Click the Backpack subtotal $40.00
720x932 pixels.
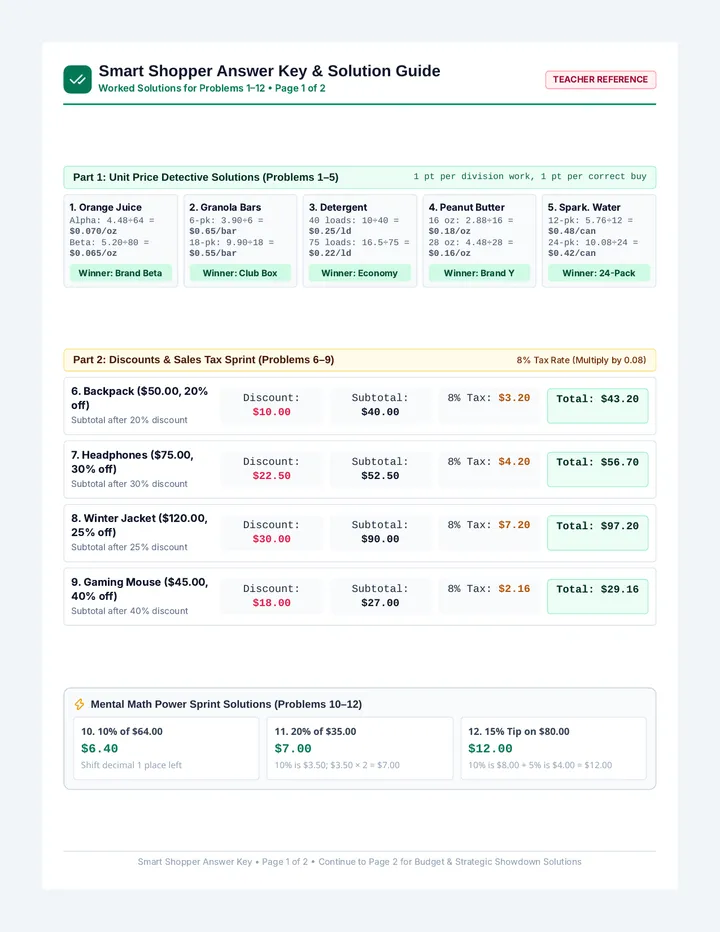380,412
